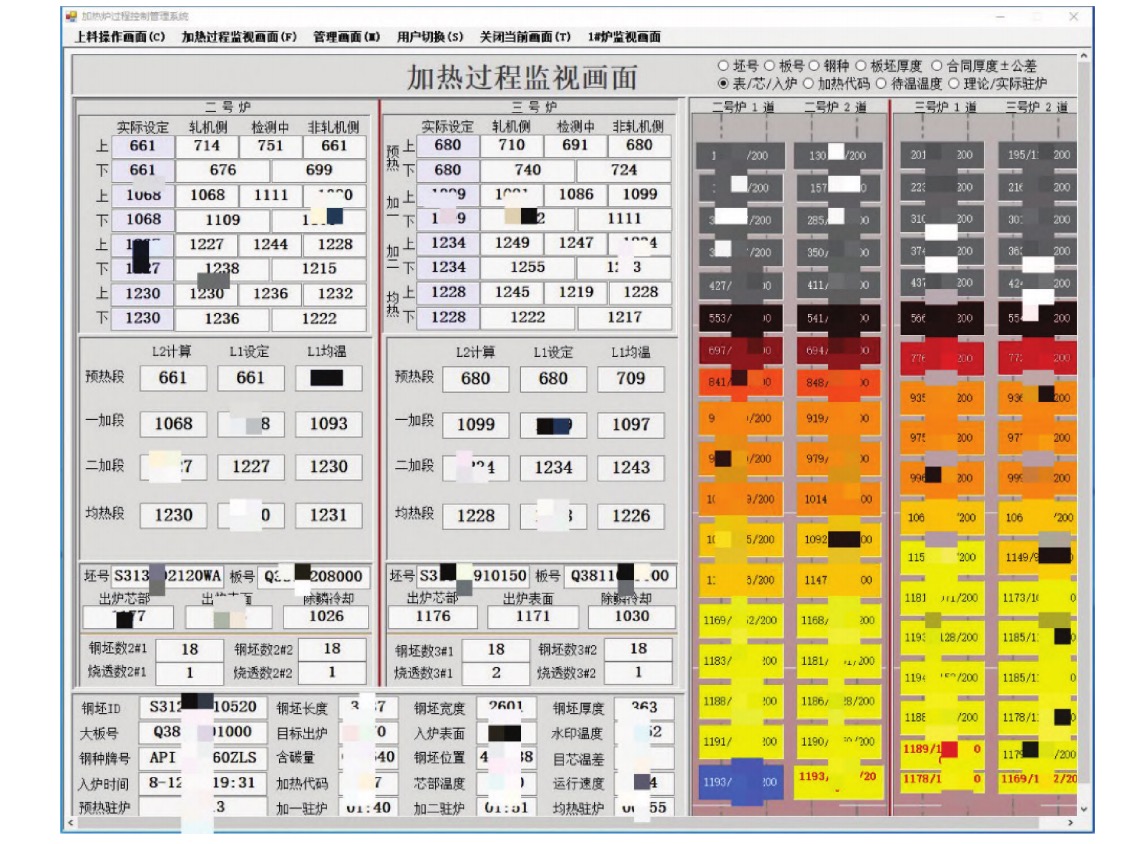Viewport: 1138px width, 844px height.
Task: Click the horizontal scrollbar's left arrow
Action: [x=72, y=822]
